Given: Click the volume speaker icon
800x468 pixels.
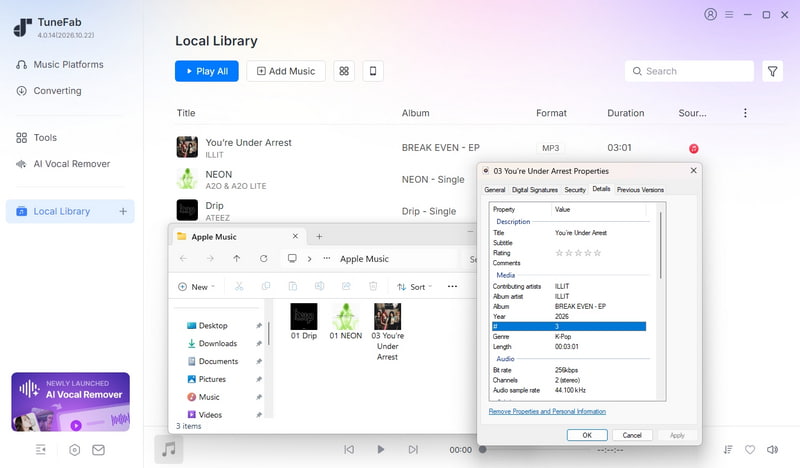Looking at the screenshot, I should [x=772, y=450].
